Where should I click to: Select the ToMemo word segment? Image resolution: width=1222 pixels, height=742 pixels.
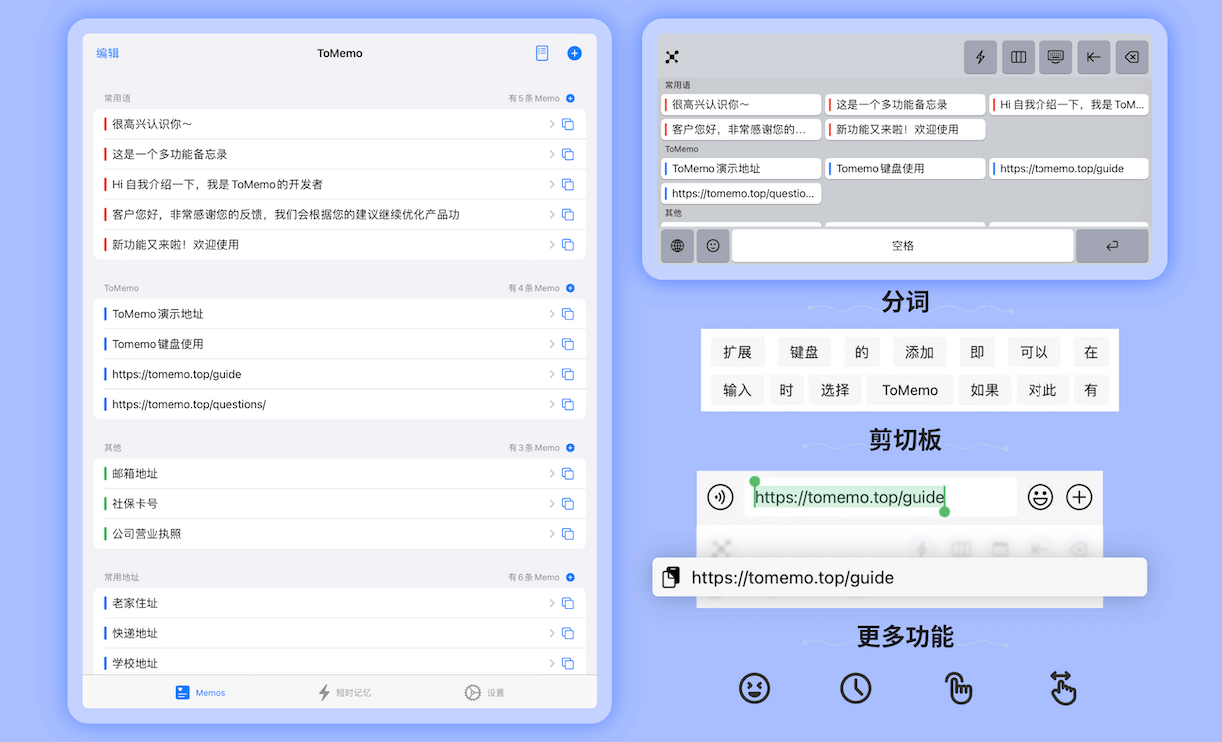pyautogui.click(x=910, y=390)
